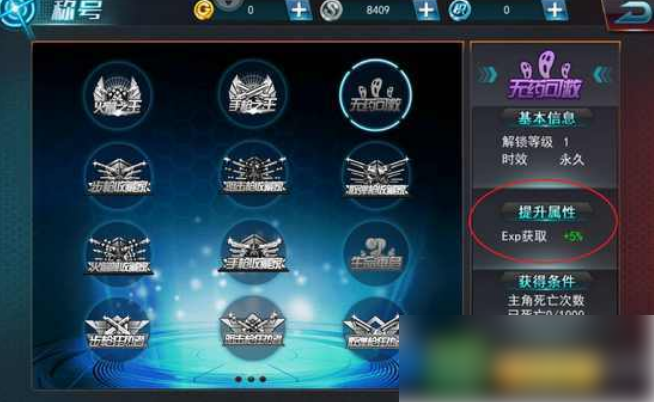Select the 手枪之王 title badge

[252, 94]
